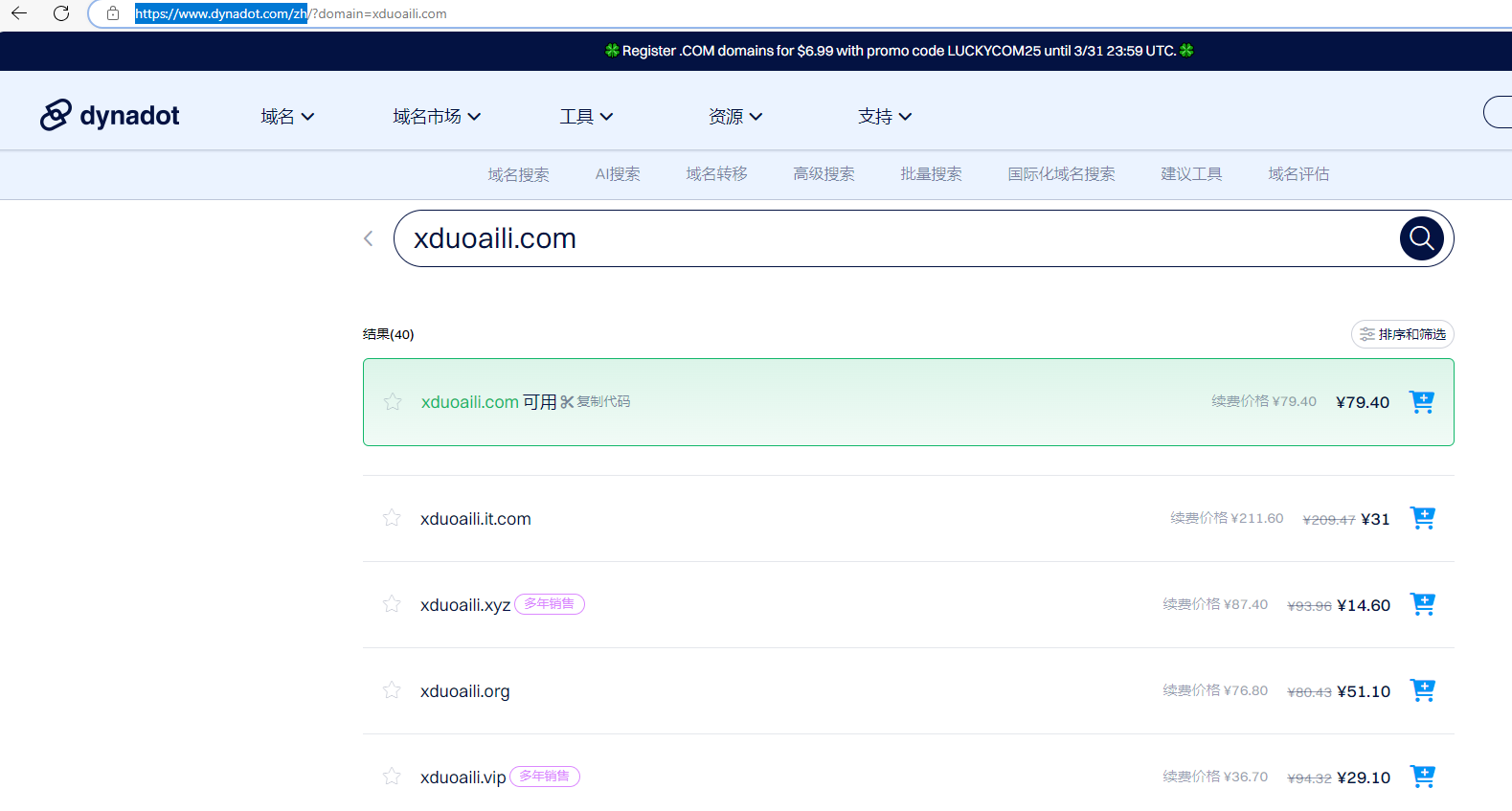This screenshot has height=811, width=1512.
Task: Expand the 工具 dropdown menu
Action: (586, 117)
